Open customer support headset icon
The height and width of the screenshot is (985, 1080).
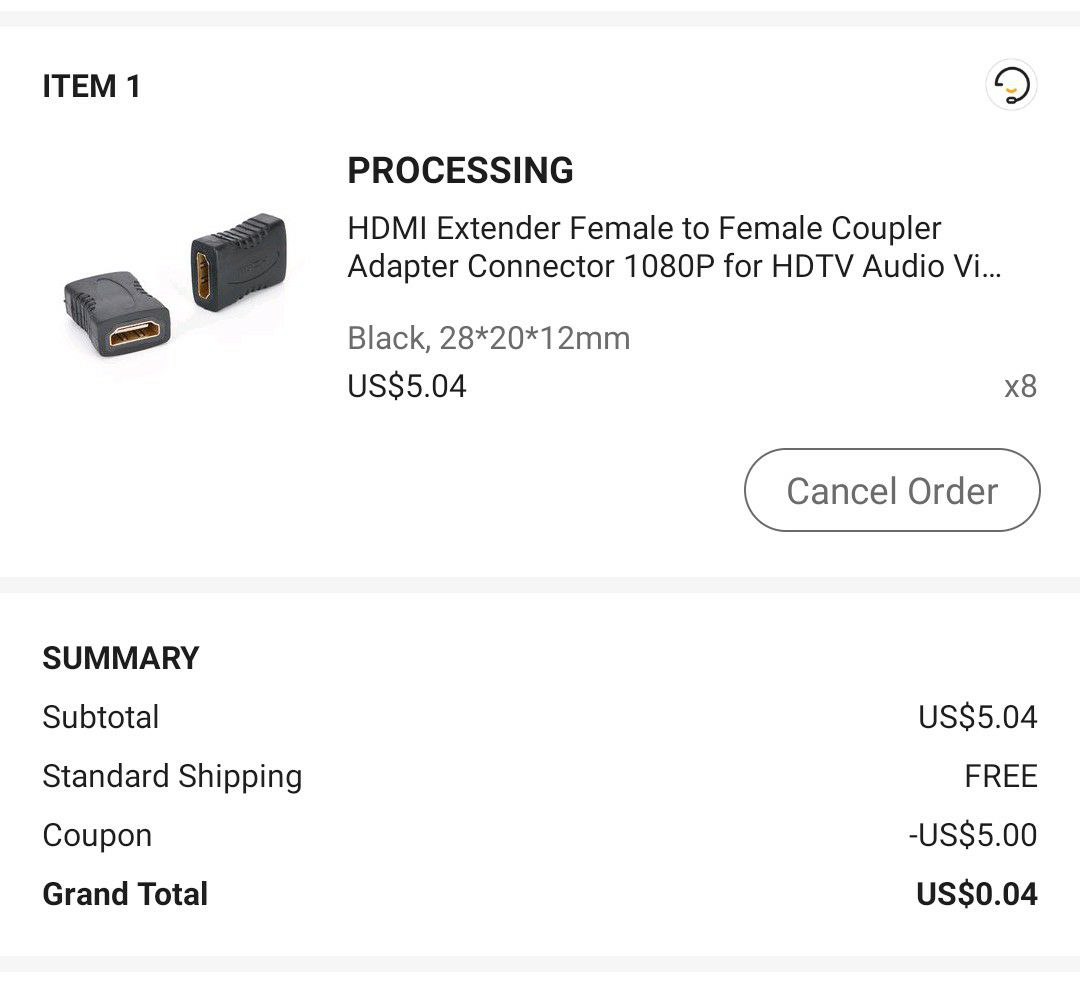point(1011,85)
